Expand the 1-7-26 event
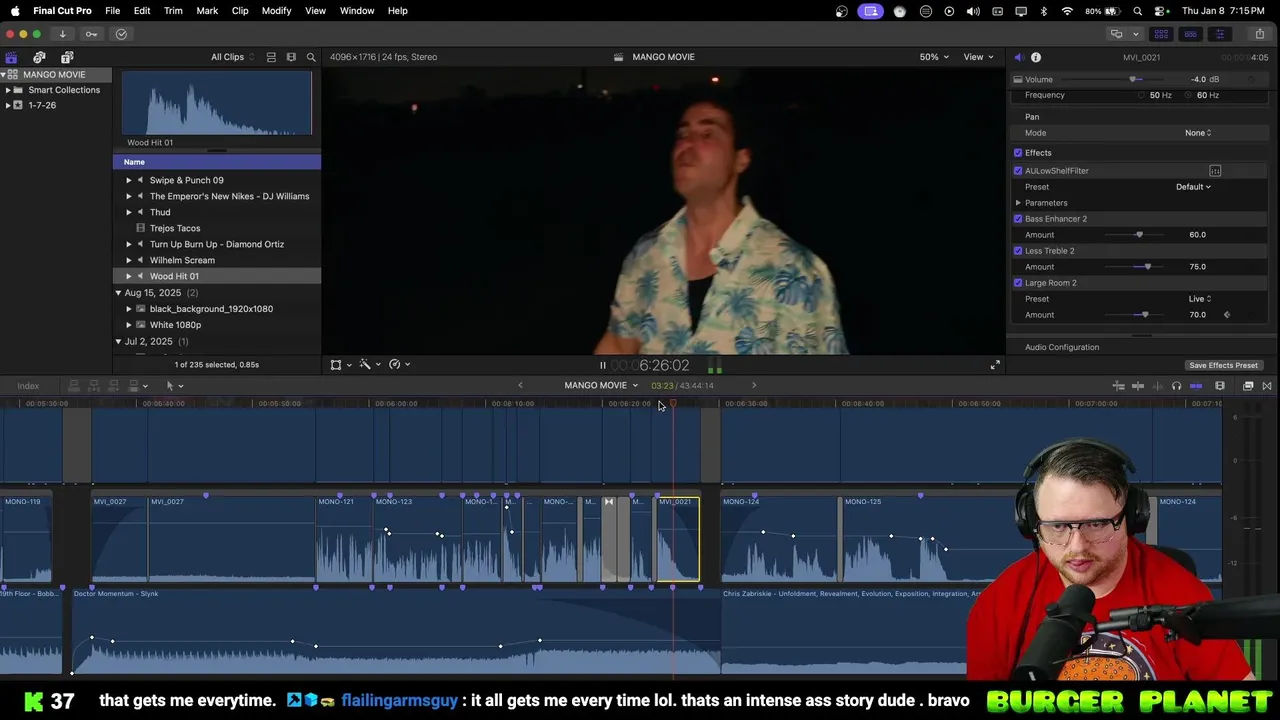1280x720 pixels. (x=8, y=105)
